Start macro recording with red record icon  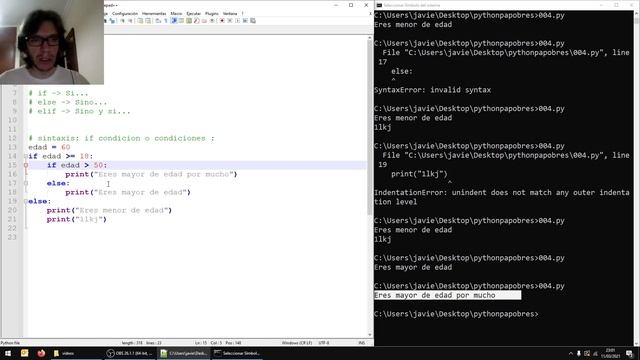click(x=222, y=20)
